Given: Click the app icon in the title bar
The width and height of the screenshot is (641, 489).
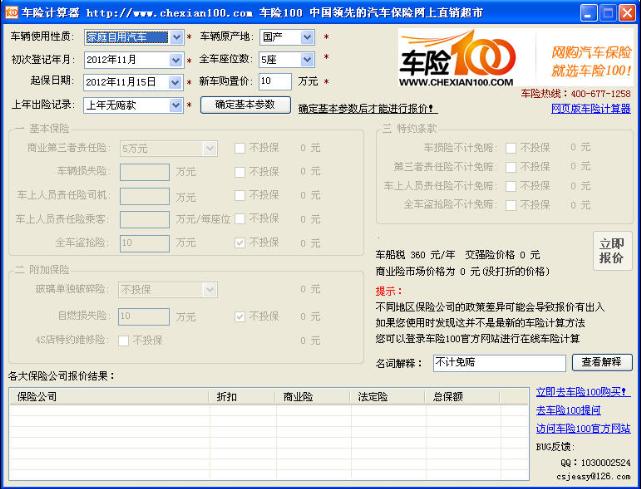Looking at the screenshot, I should pyautogui.click(x=11, y=12).
